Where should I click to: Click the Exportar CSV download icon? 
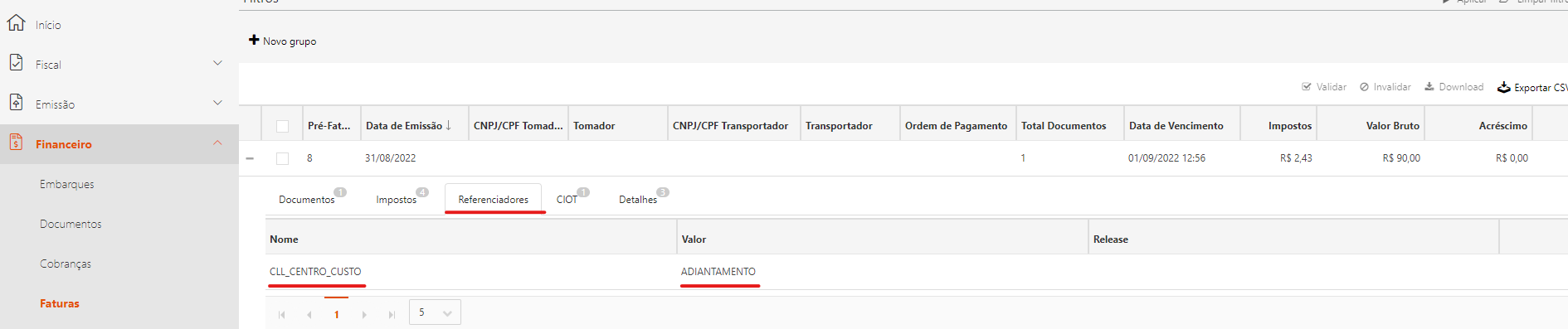pos(1504,87)
